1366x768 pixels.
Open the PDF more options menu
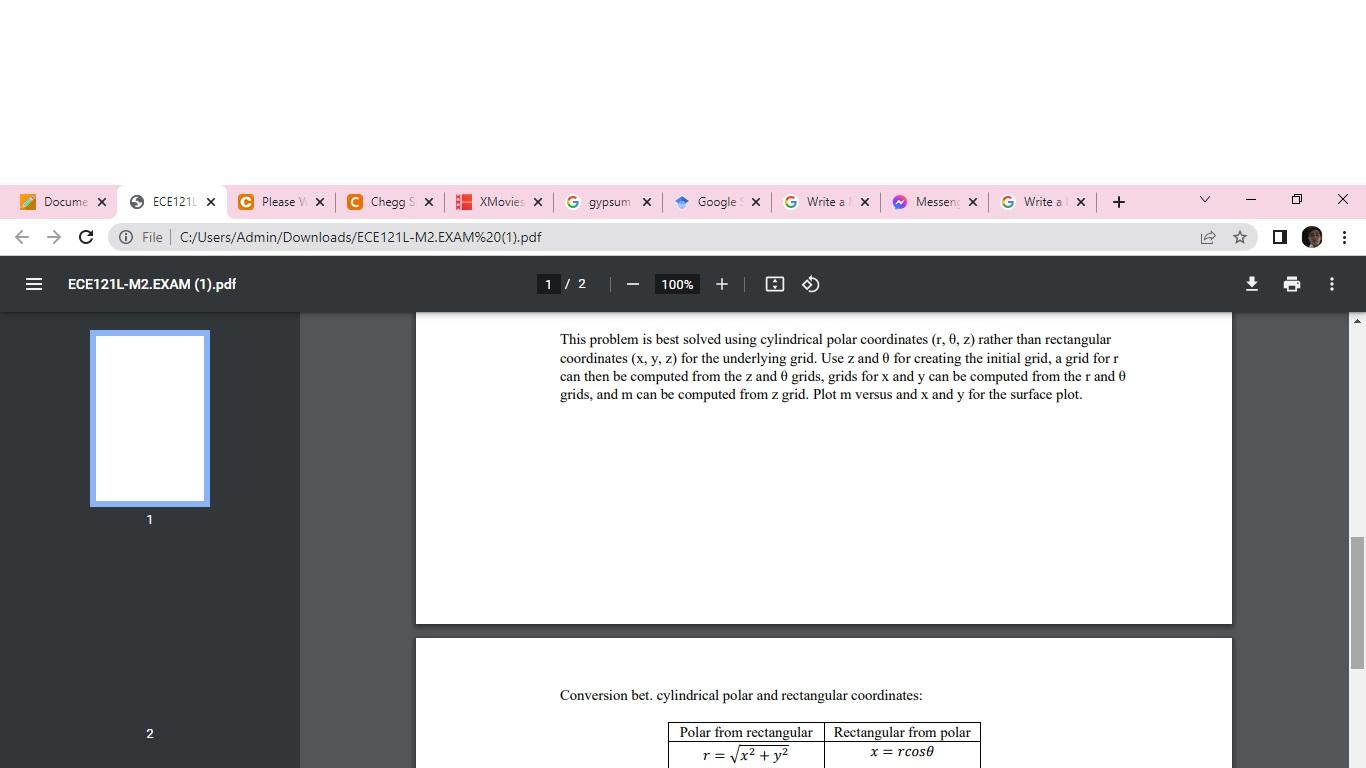[x=1332, y=284]
